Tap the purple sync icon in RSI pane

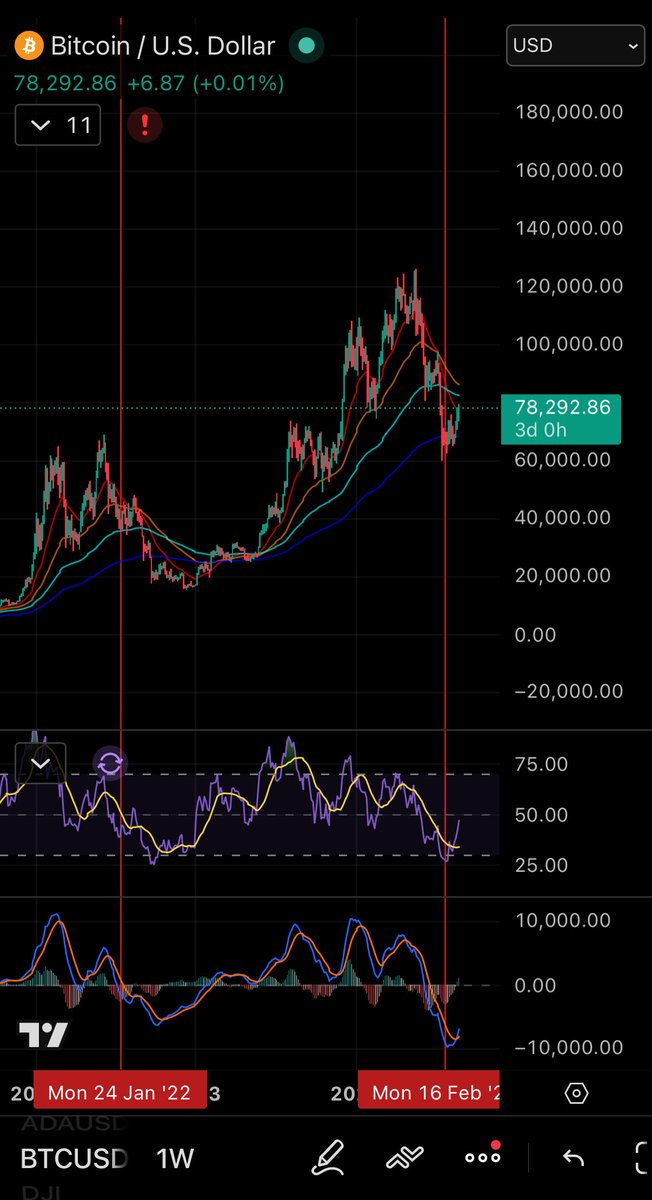[110, 765]
